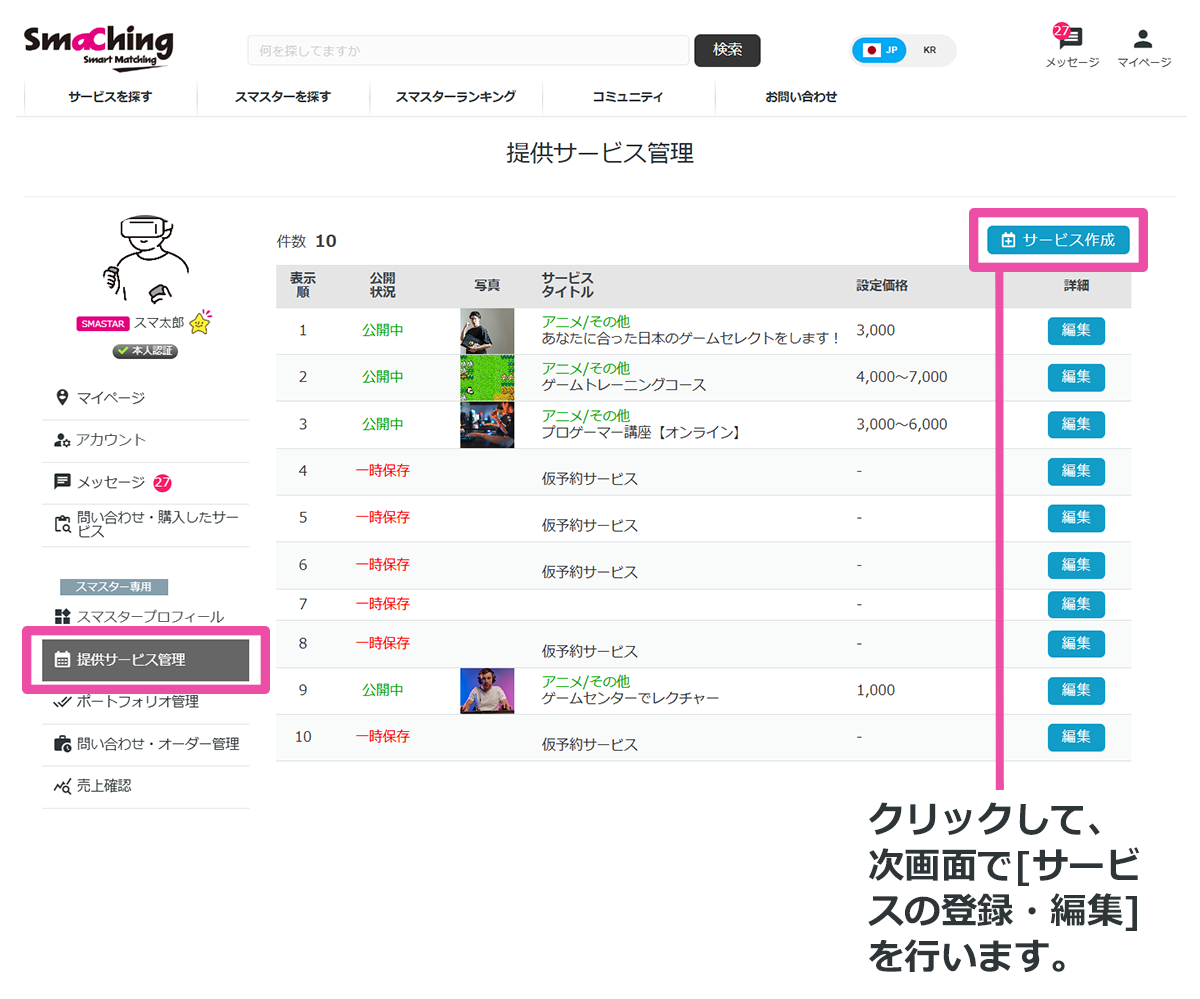Select the サービスを探す navigation tab
The width and height of the screenshot is (1200, 999).
point(110,97)
